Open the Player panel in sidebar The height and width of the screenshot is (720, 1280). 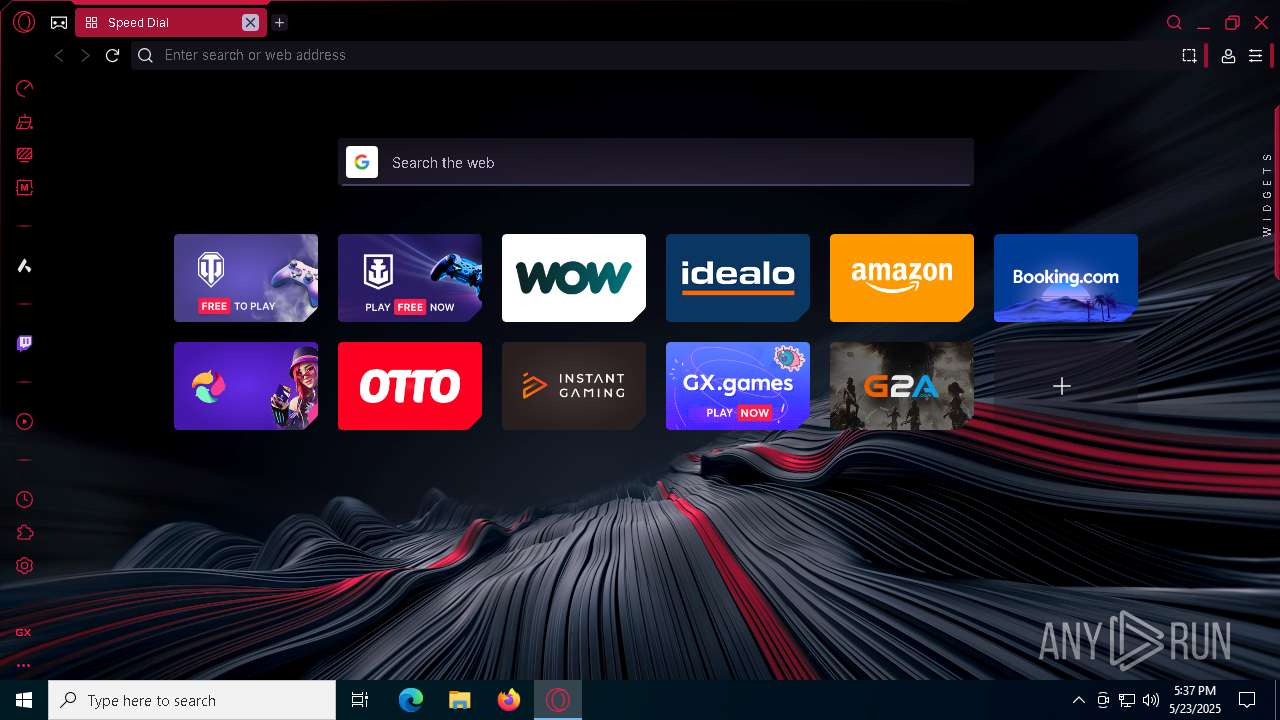coord(25,421)
